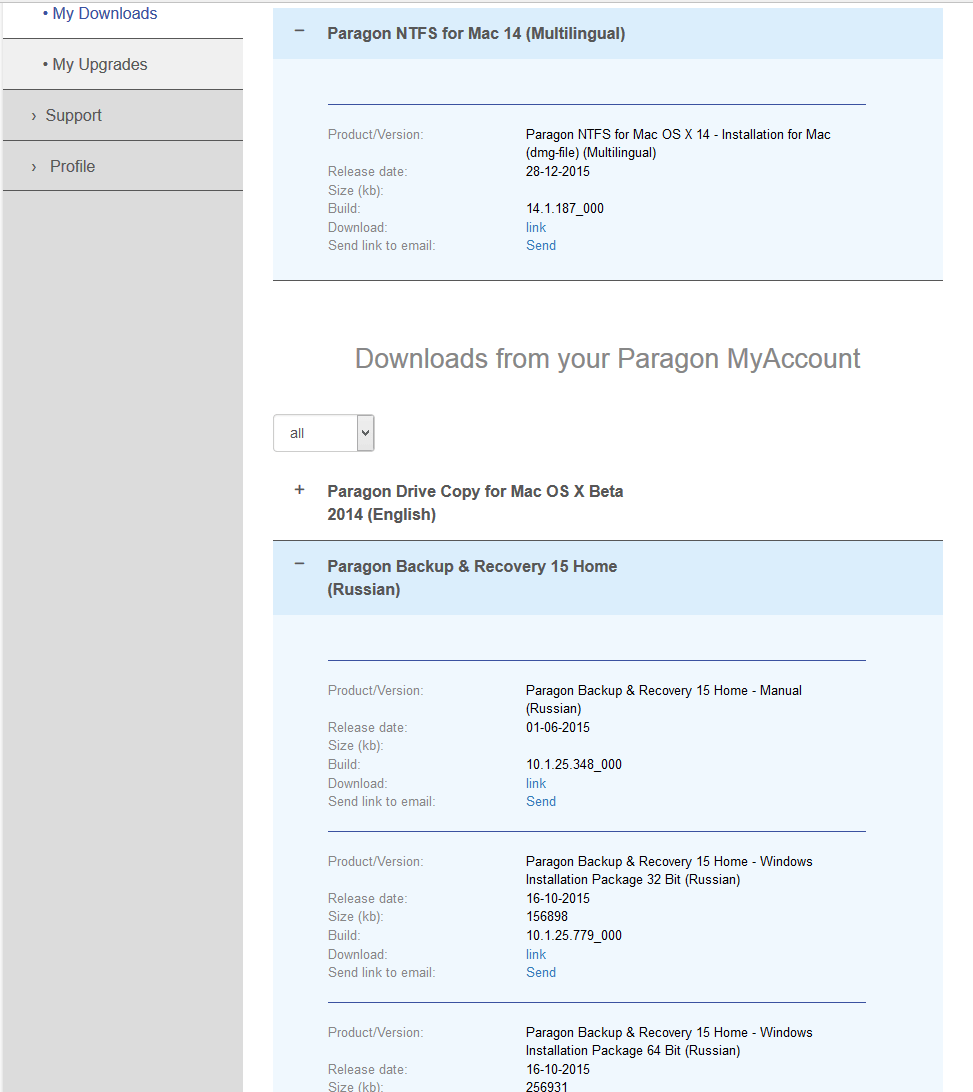Send the Backup & Recovery Manual link by email
The width and height of the screenshot is (973, 1092).
[x=540, y=802]
